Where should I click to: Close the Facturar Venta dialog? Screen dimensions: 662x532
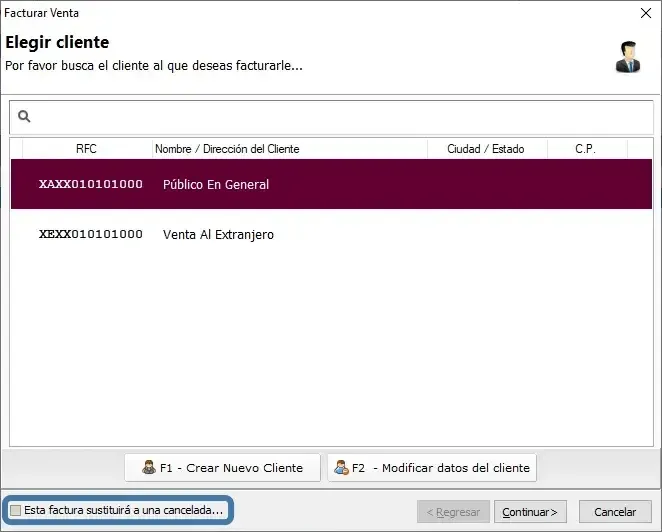coord(646,13)
